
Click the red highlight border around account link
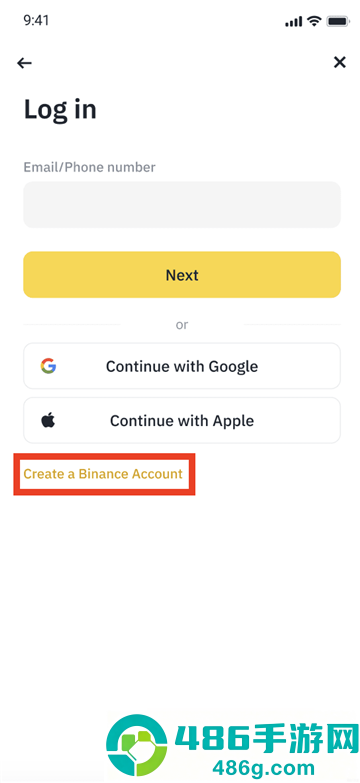click(x=104, y=474)
